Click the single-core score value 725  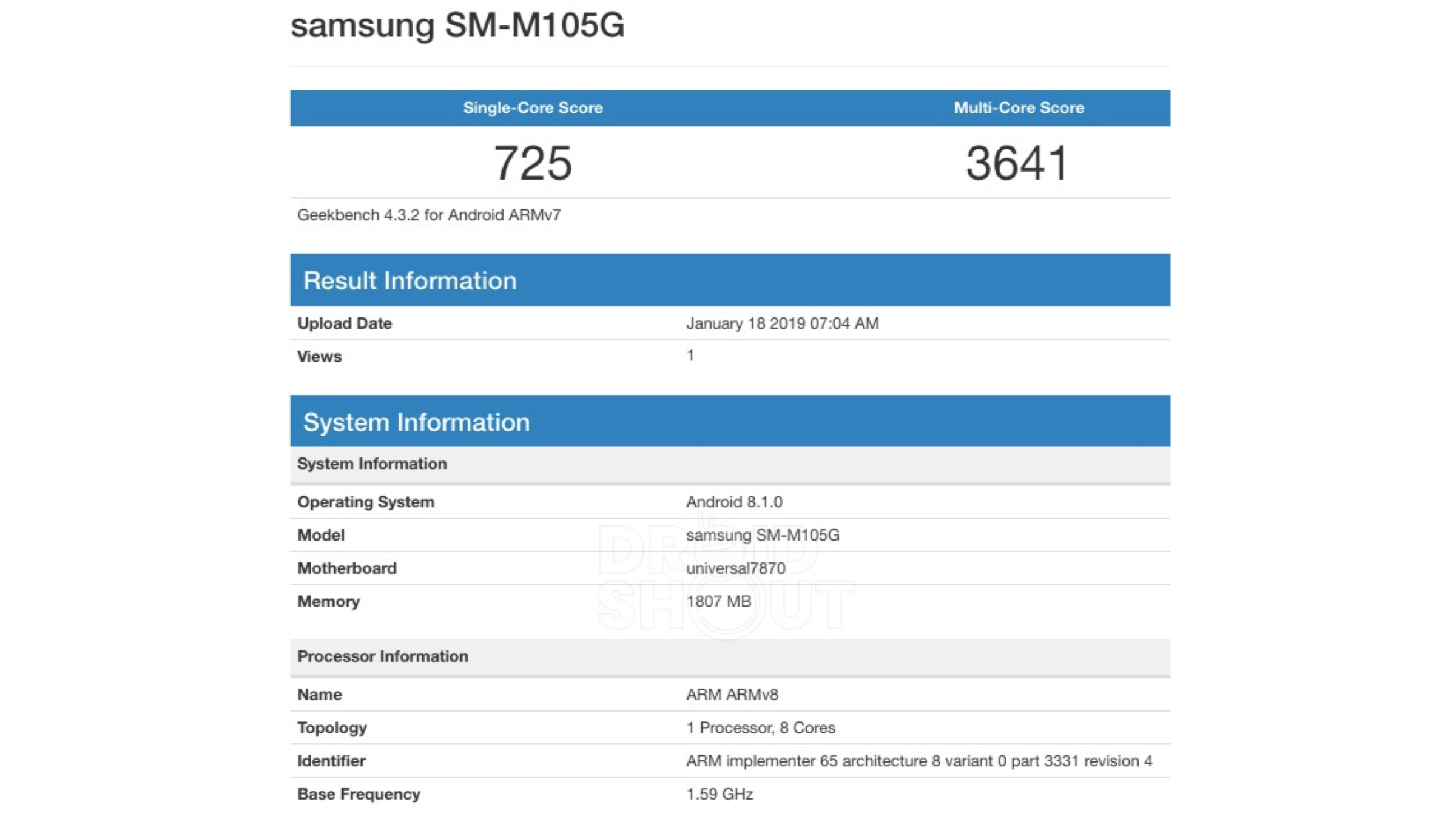click(x=533, y=163)
